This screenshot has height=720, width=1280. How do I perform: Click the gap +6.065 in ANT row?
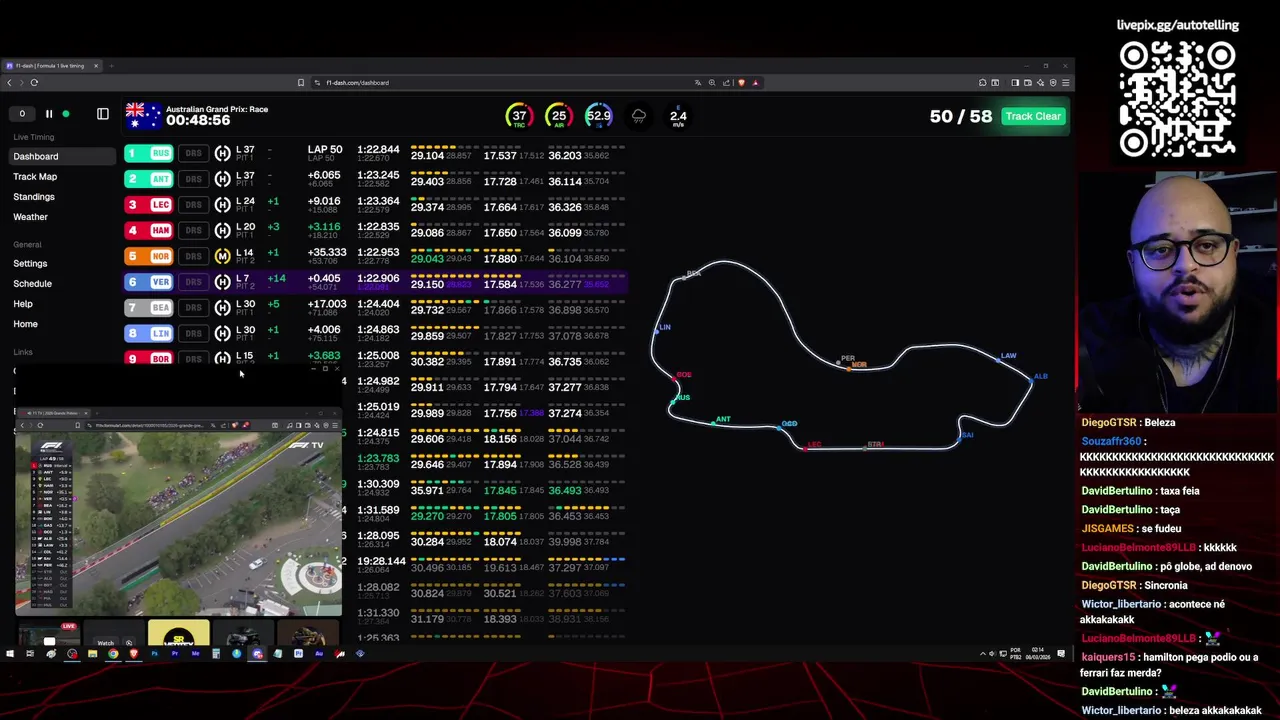pyautogui.click(x=324, y=175)
